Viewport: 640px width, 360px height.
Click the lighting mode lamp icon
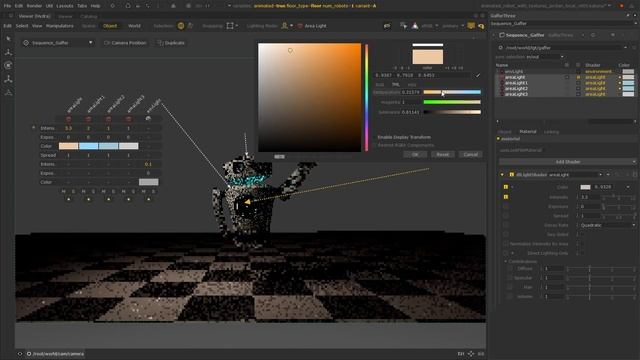tap(284, 26)
